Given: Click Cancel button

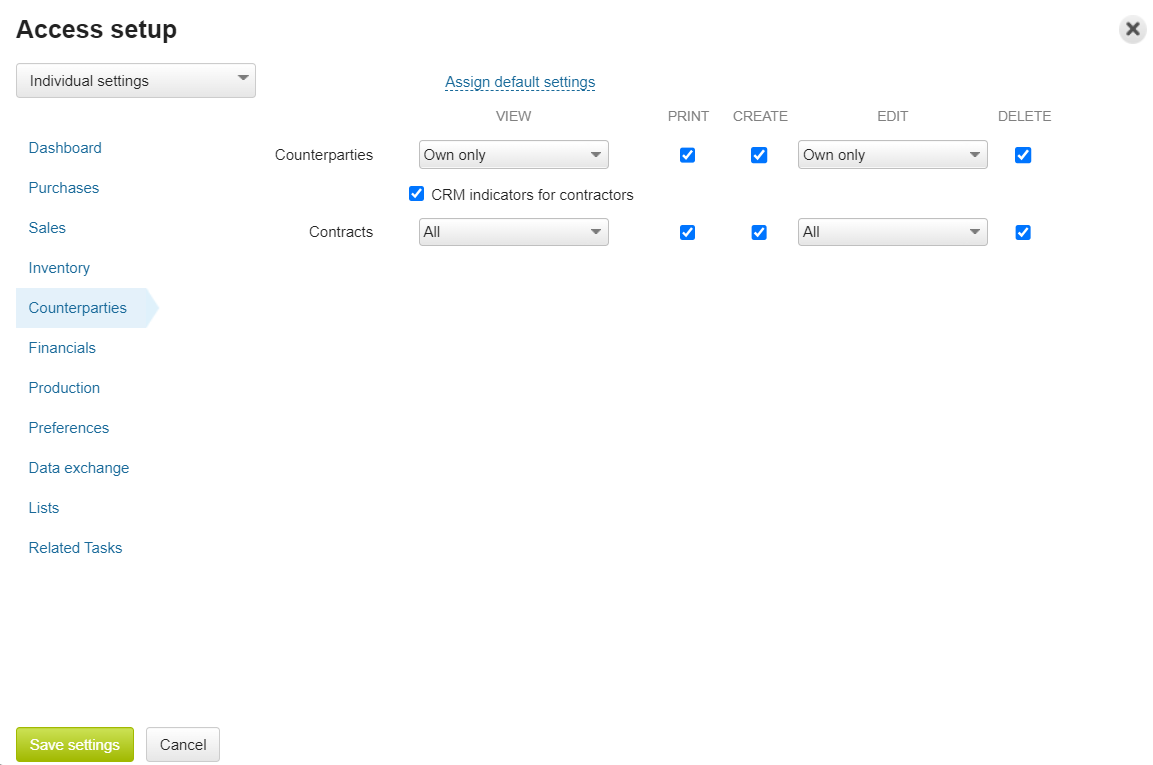Looking at the screenshot, I should pyautogui.click(x=182, y=744).
